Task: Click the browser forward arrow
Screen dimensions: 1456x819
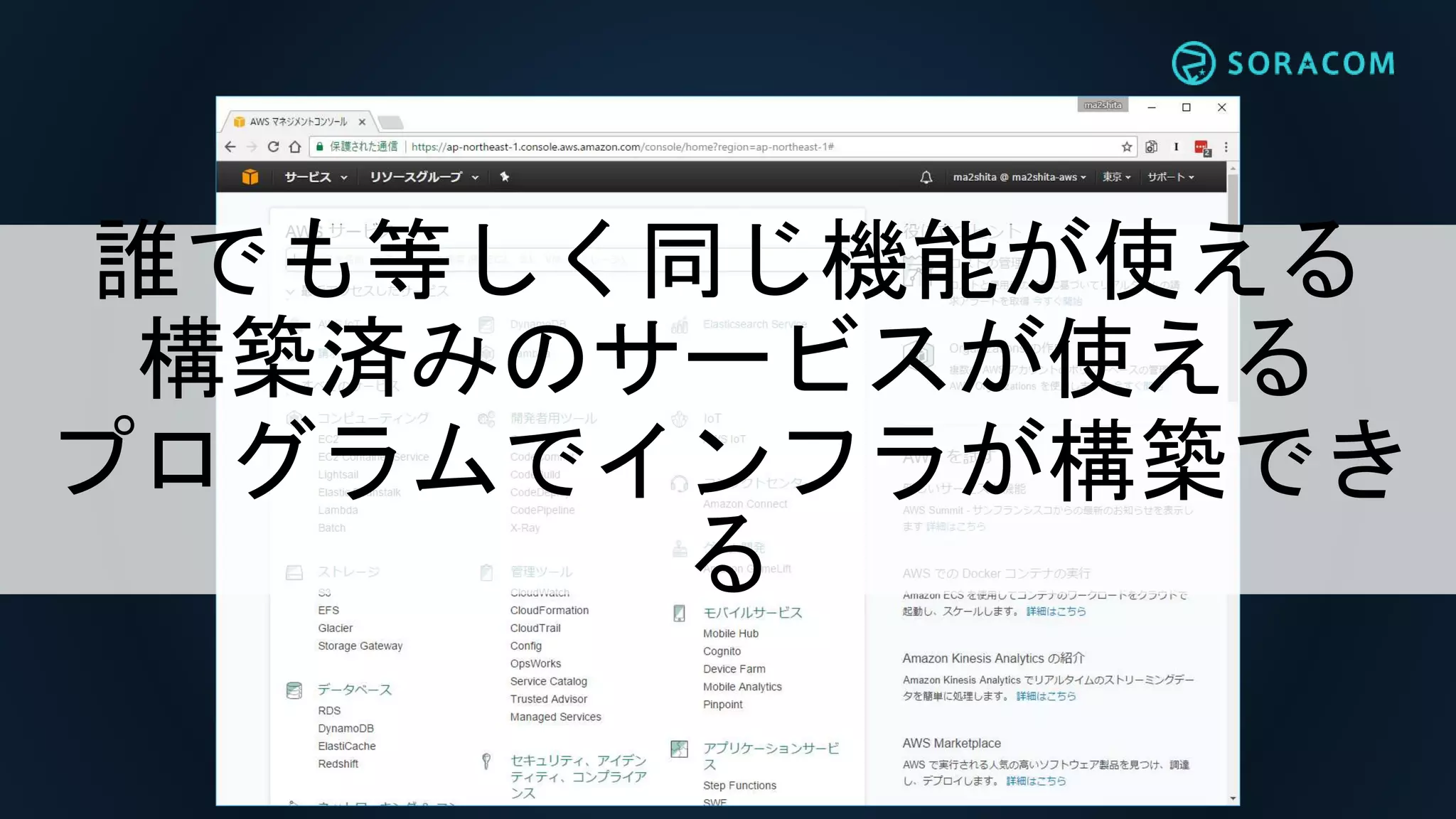Action: pos(252,147)
